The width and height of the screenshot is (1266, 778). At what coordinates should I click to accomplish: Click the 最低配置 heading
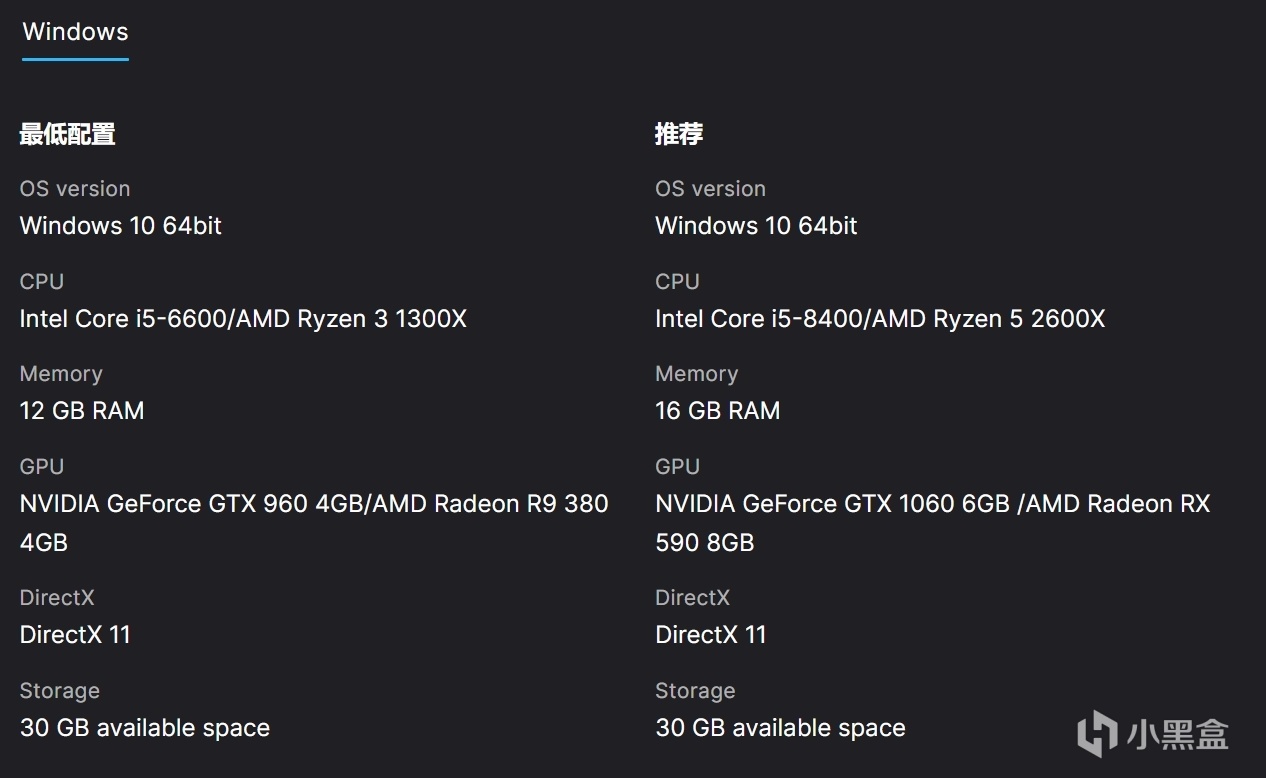(67, 134)
